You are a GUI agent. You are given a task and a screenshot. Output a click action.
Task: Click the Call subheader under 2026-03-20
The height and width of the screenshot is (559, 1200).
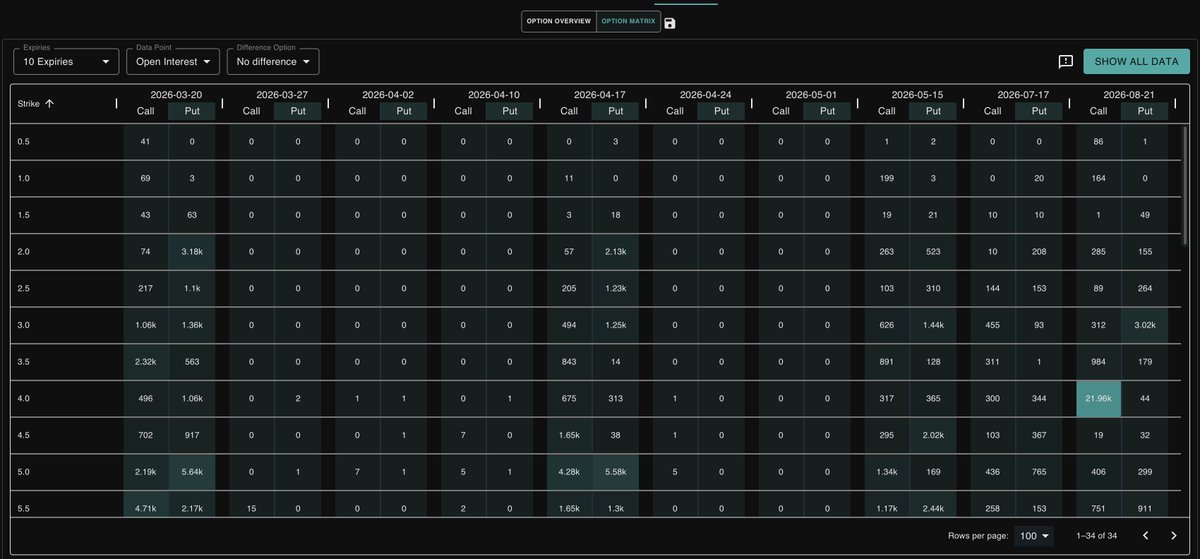click(x=145, y=111)
